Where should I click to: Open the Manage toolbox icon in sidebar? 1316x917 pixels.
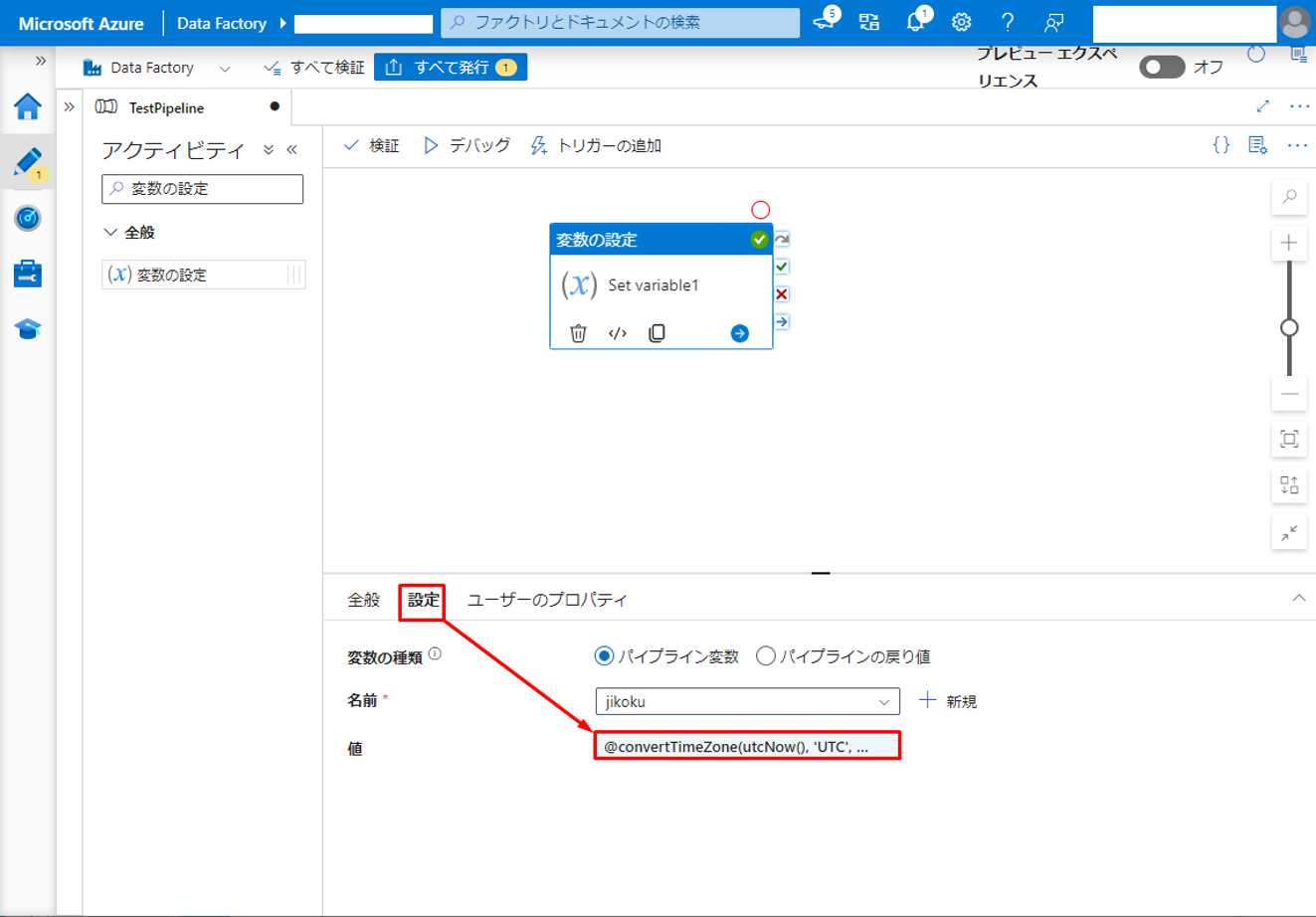[28, 274]
